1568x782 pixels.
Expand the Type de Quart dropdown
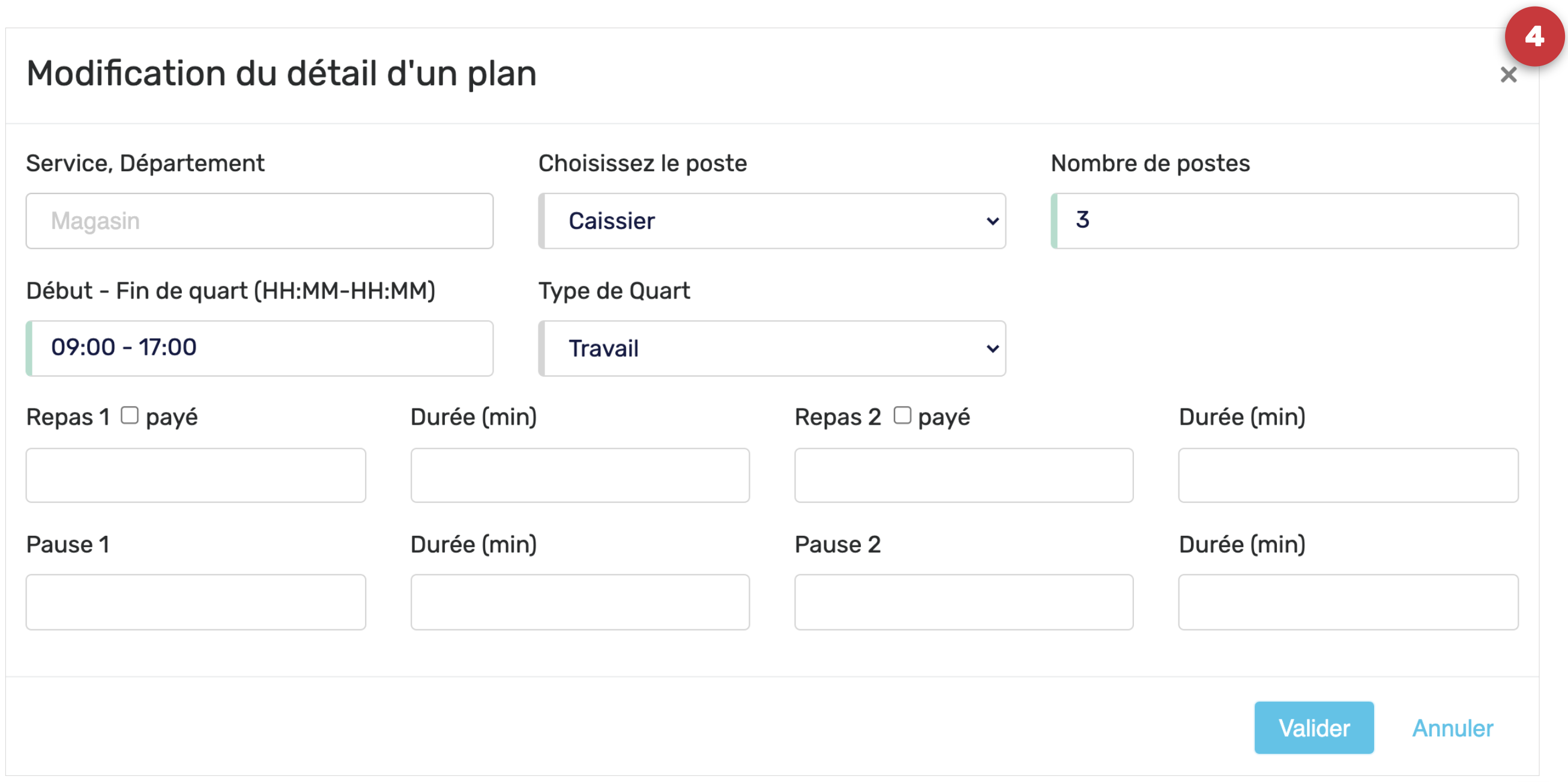pos(771,348)
